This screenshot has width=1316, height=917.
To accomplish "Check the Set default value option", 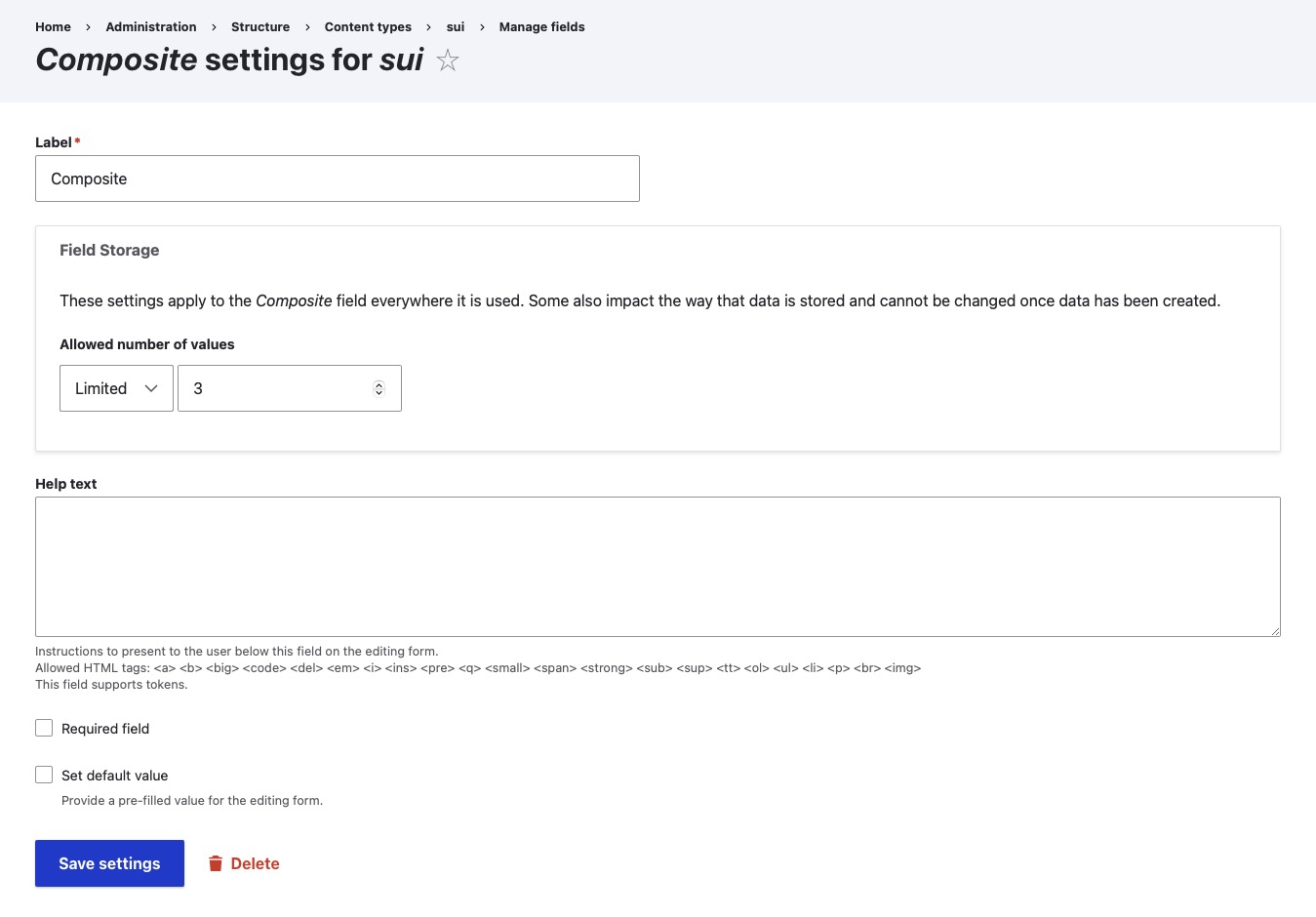I will pyautogui.click(x=44, y=774).
